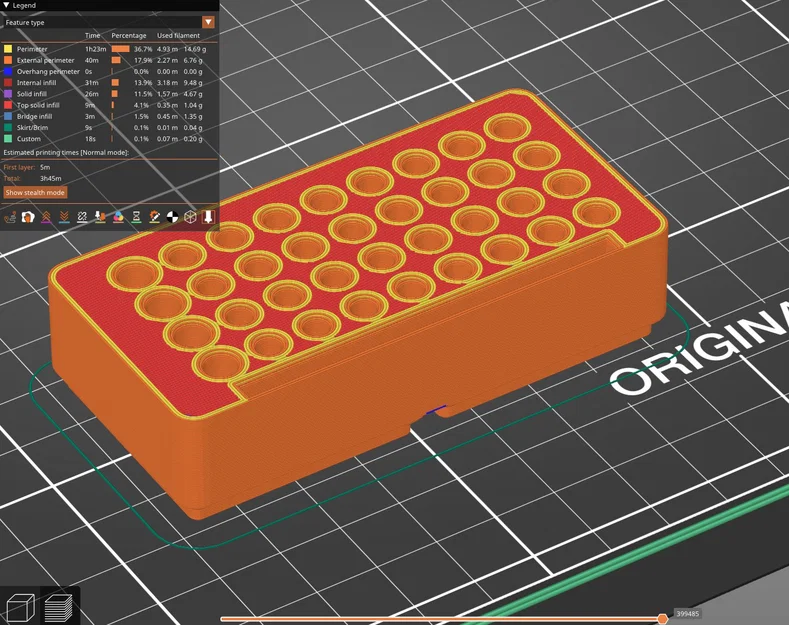This screenshot has width=789, height=625.
Task: Toggle Deretractions visibility icon
Action: tap(64, 217)
